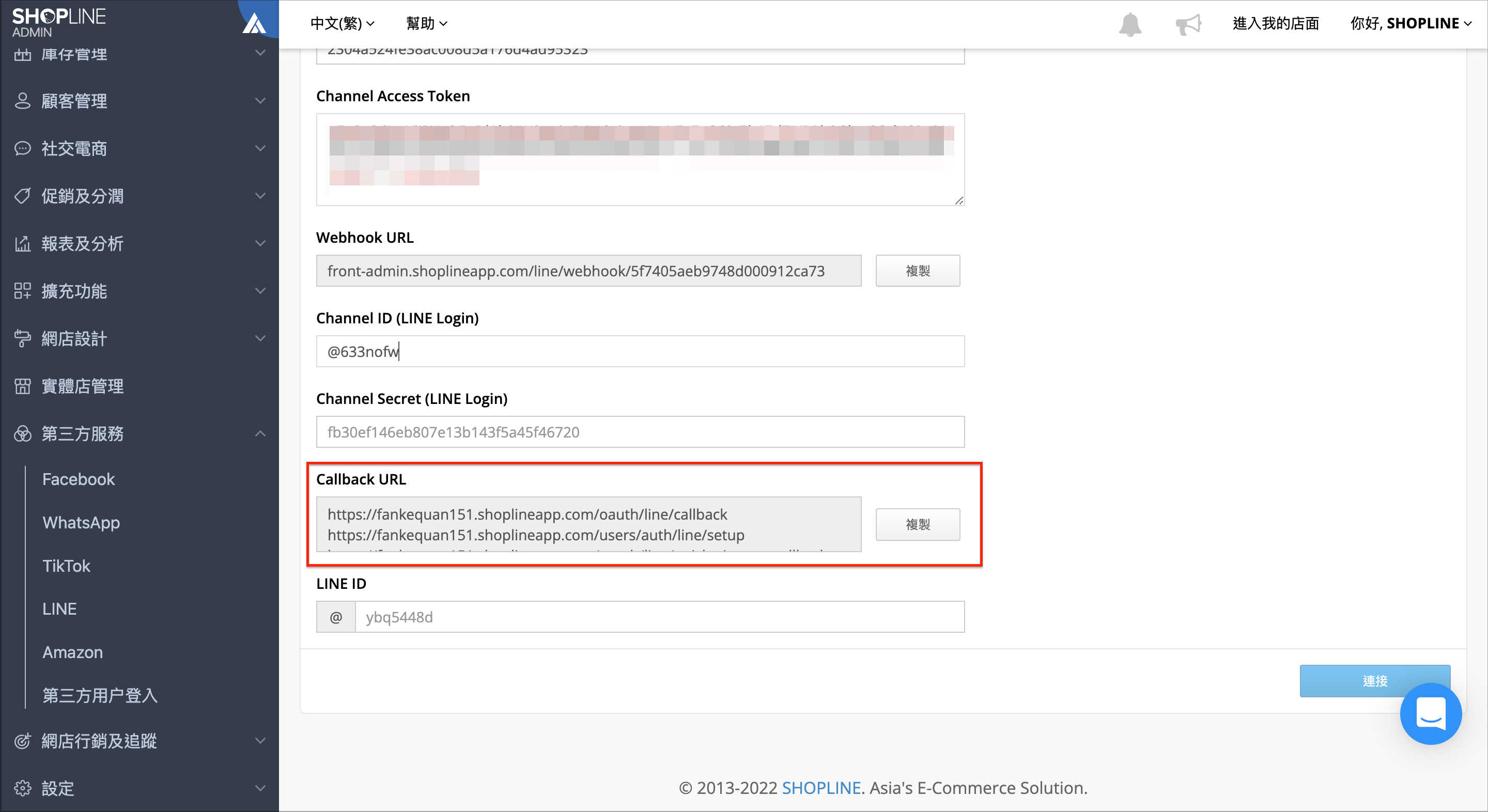Open the live chat support bubble
This screenshot has width=1488, height=812.
pos(1430,713)
